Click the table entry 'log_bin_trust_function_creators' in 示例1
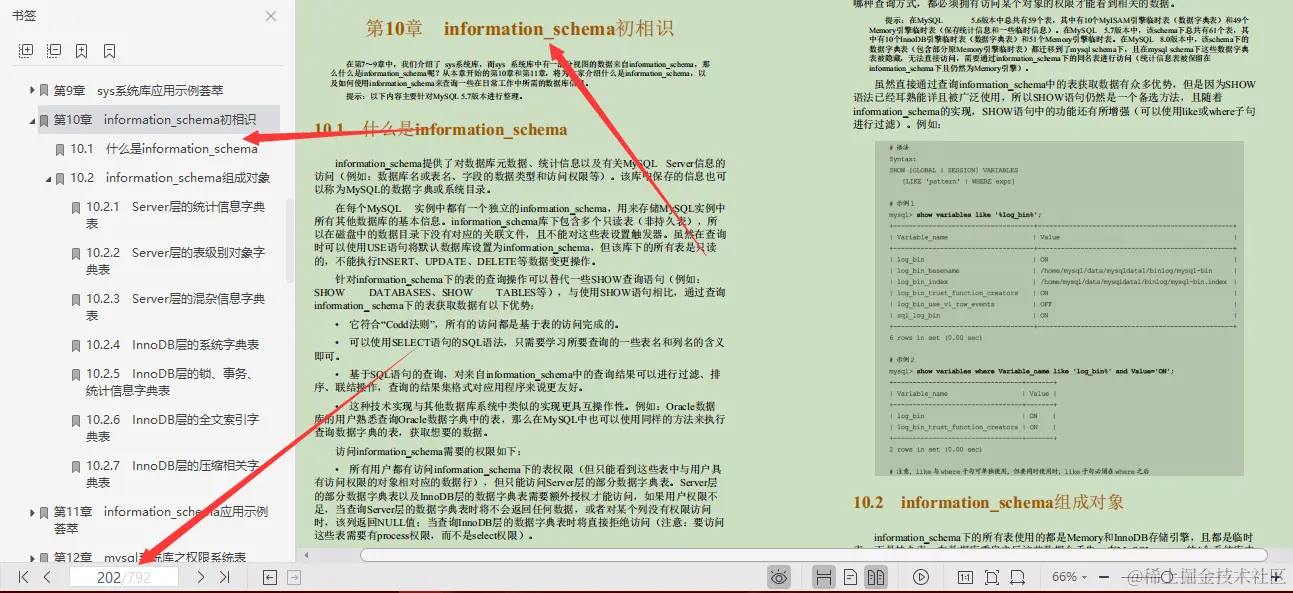This screenshot has width=1293, height=593. 958,293
